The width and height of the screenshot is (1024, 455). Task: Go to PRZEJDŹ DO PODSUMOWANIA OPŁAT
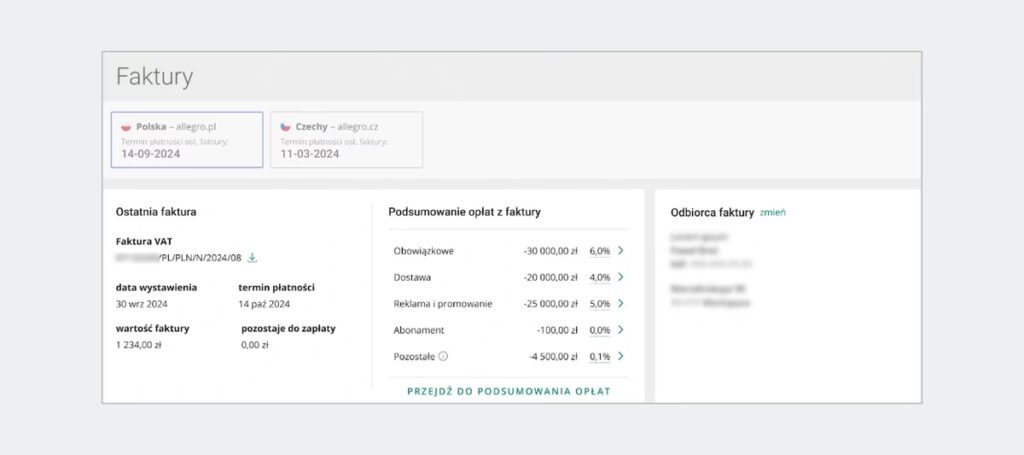pos(508,391)
